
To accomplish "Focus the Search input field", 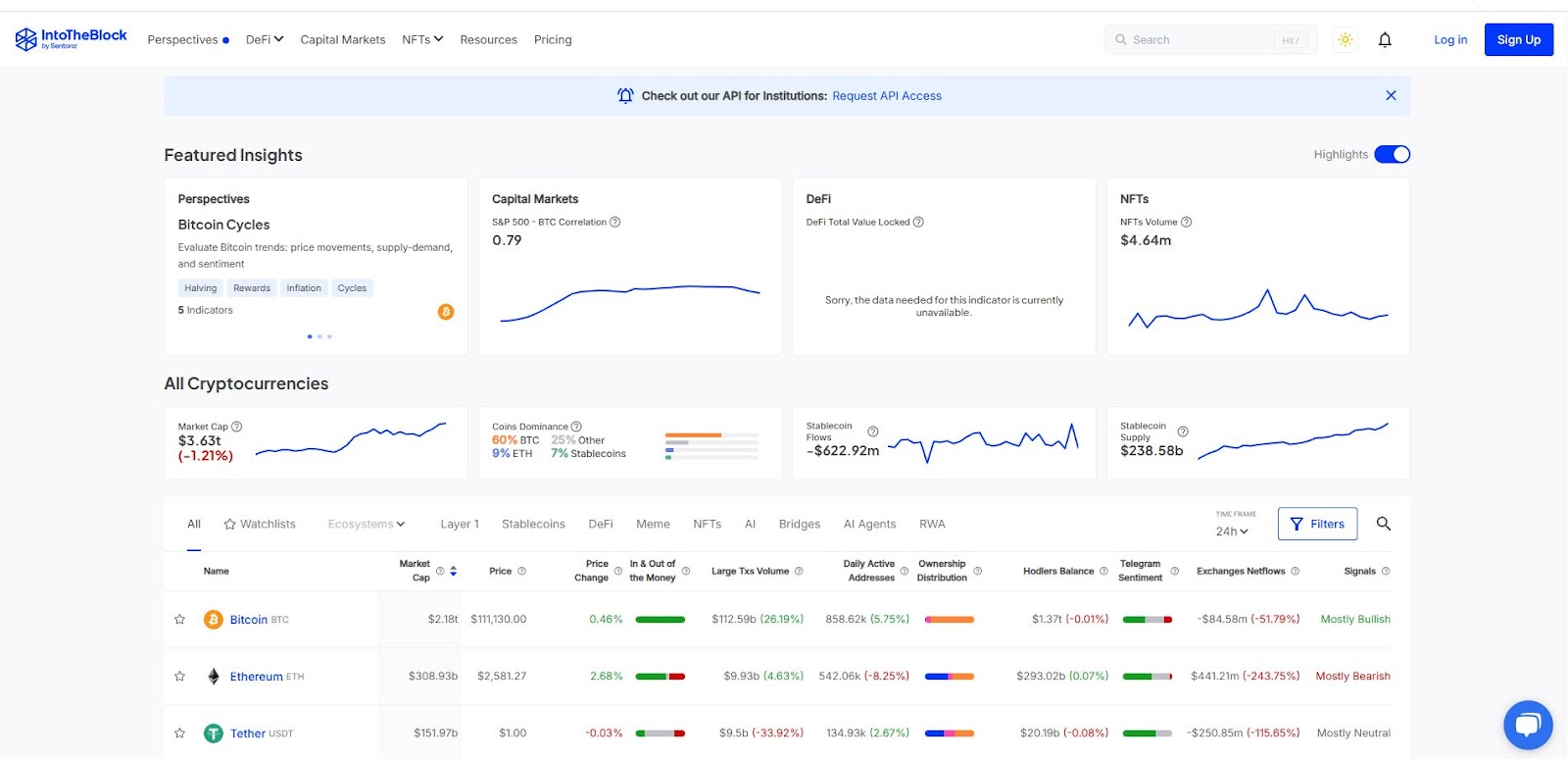I will pos(1210,40).
